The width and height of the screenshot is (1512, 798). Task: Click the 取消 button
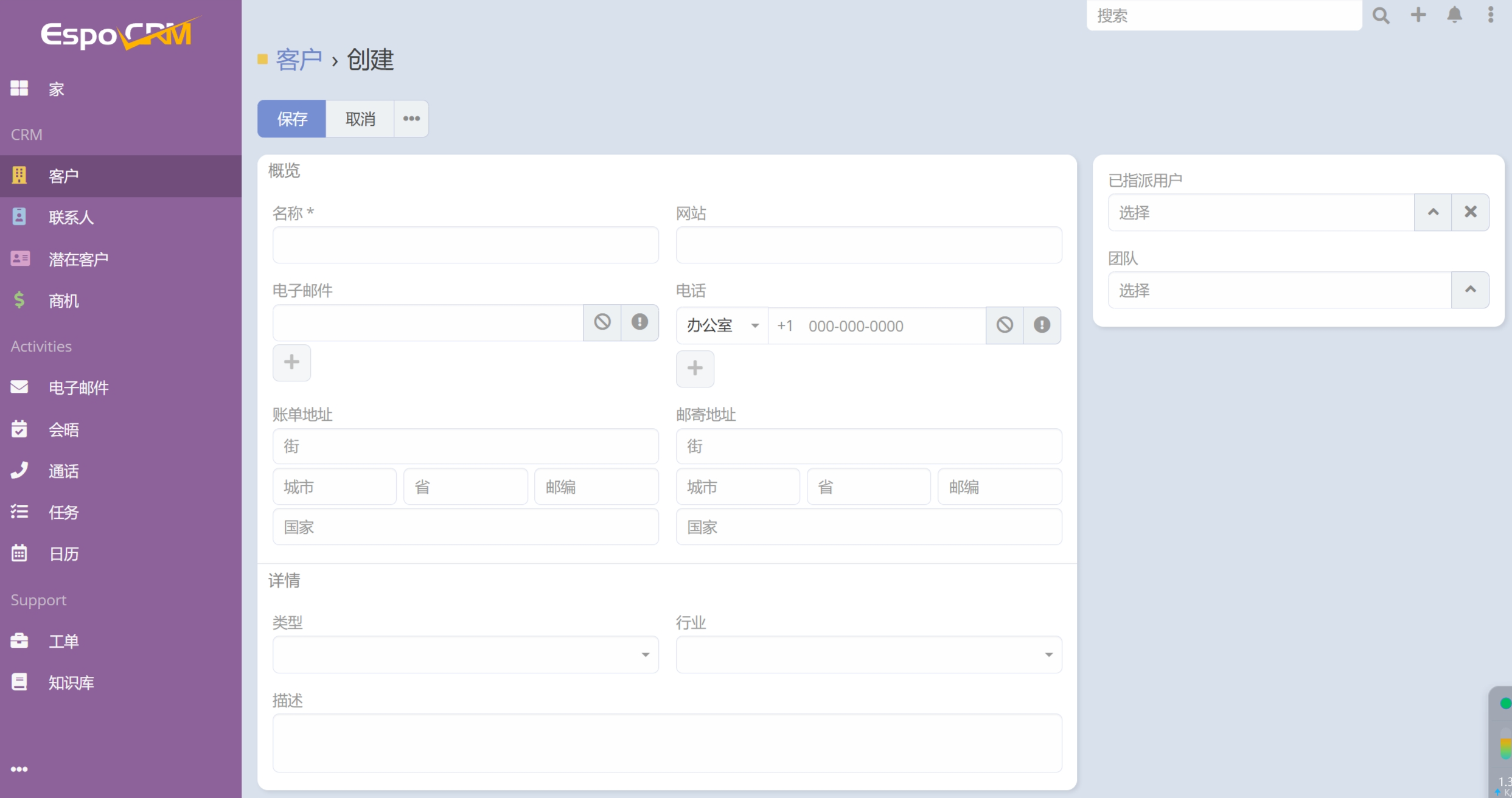point(360,119)
